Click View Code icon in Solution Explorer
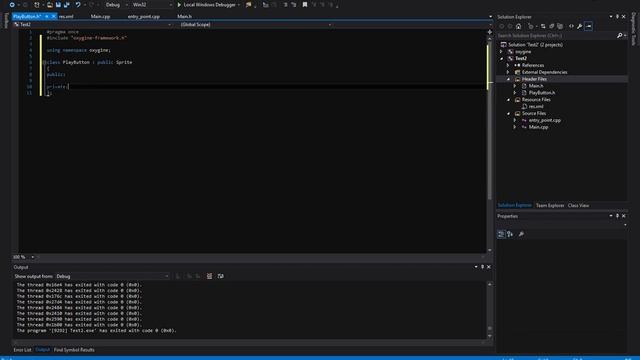 pyautogui.click(x=571, y=26)
